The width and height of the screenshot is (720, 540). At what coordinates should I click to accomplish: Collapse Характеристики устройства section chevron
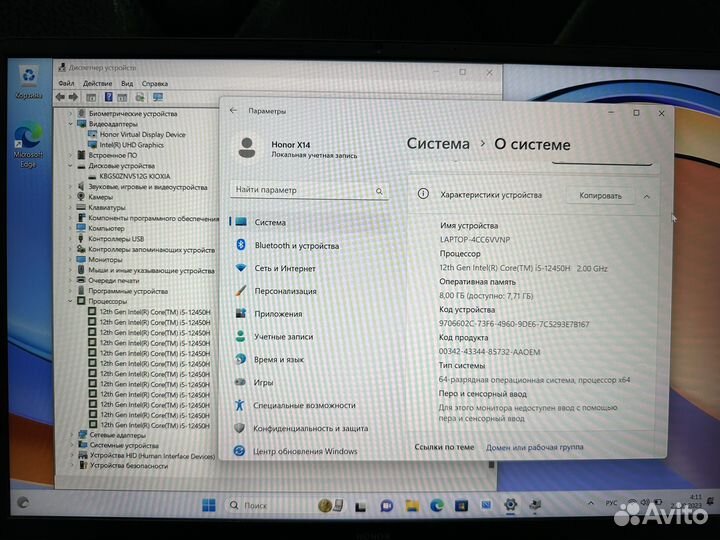[x=647, y=197]
